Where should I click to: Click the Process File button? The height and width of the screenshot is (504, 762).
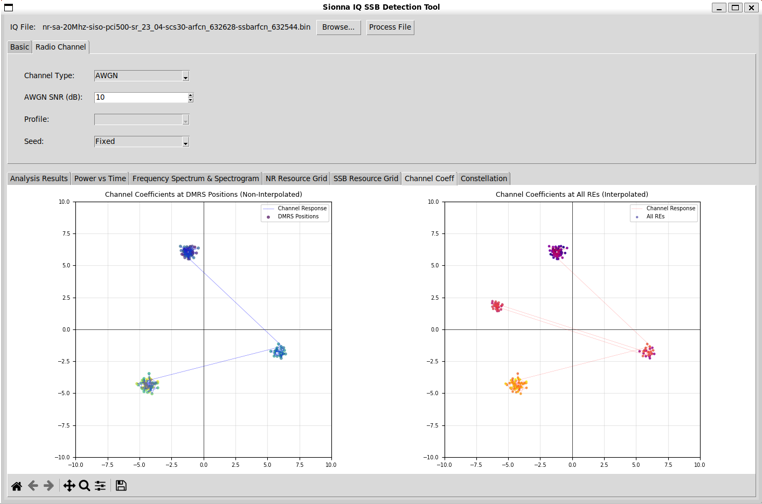pos(390,27)
